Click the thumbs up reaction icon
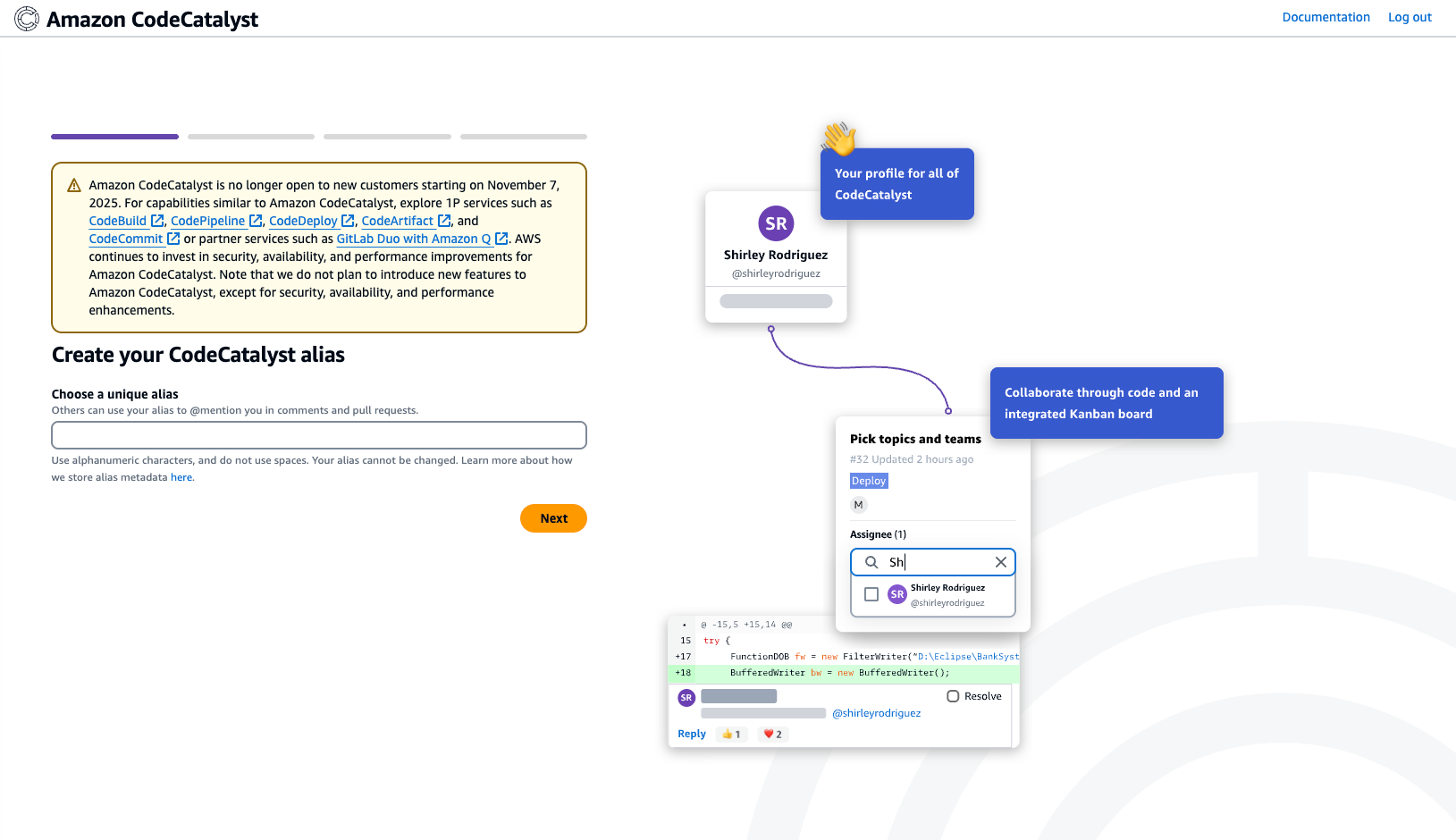The height and width of the screenshot is (840, 1456). click(x=728, y=735)
